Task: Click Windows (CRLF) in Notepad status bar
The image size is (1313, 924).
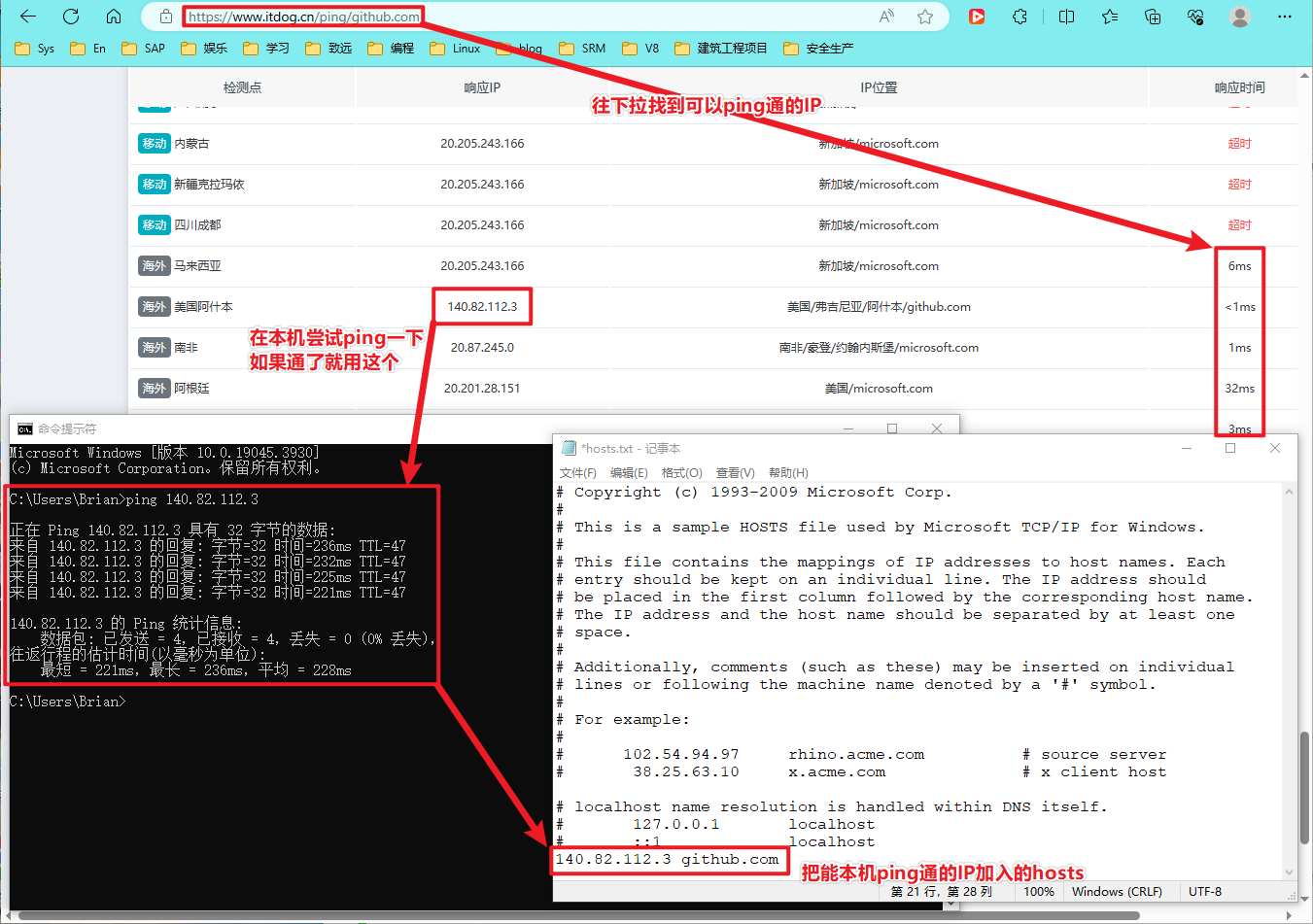Action: 1117,892
